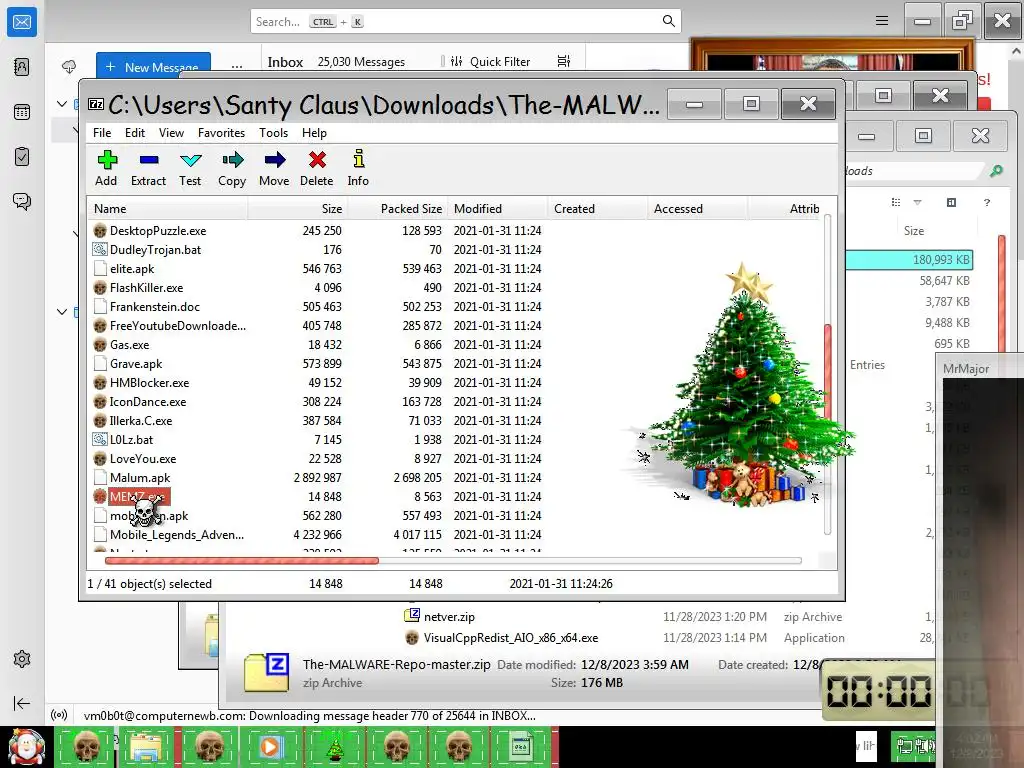The width and height of the screenshot is (1024, 768).
Task: Collapse the mail sidebar with arrow icon
Action: pyautogui.click(x=22, y=703)
